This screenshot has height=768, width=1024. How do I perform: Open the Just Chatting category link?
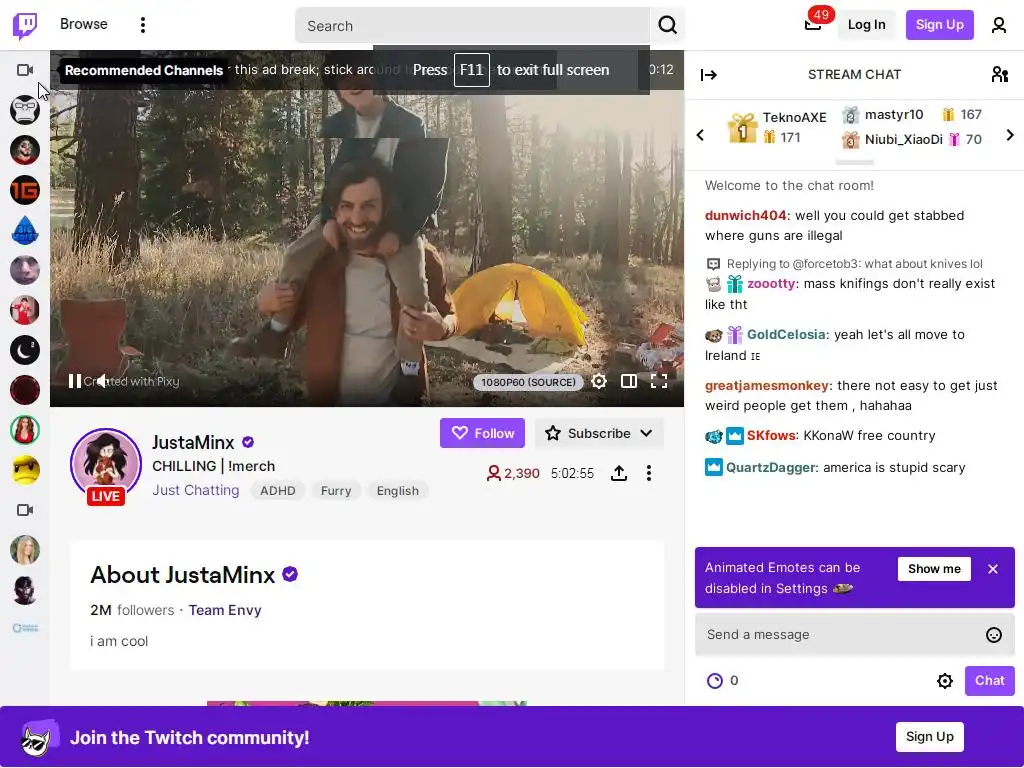[x=196, y=490]
